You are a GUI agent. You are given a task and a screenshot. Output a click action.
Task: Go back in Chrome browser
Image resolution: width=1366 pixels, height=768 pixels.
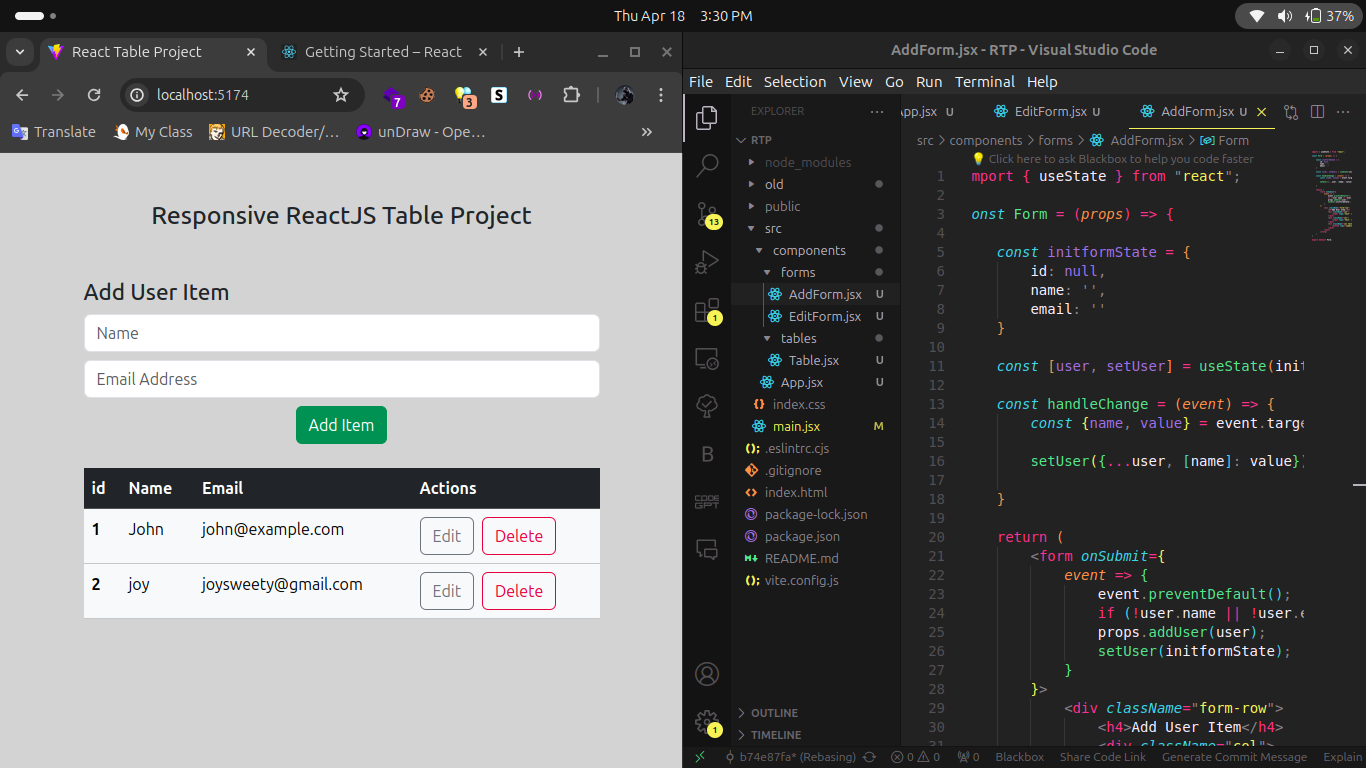(22, 95)
